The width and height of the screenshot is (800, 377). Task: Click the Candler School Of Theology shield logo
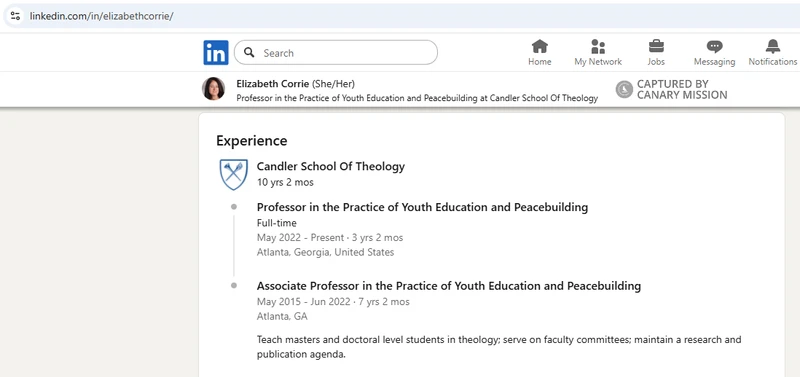[x=234, y=174]
